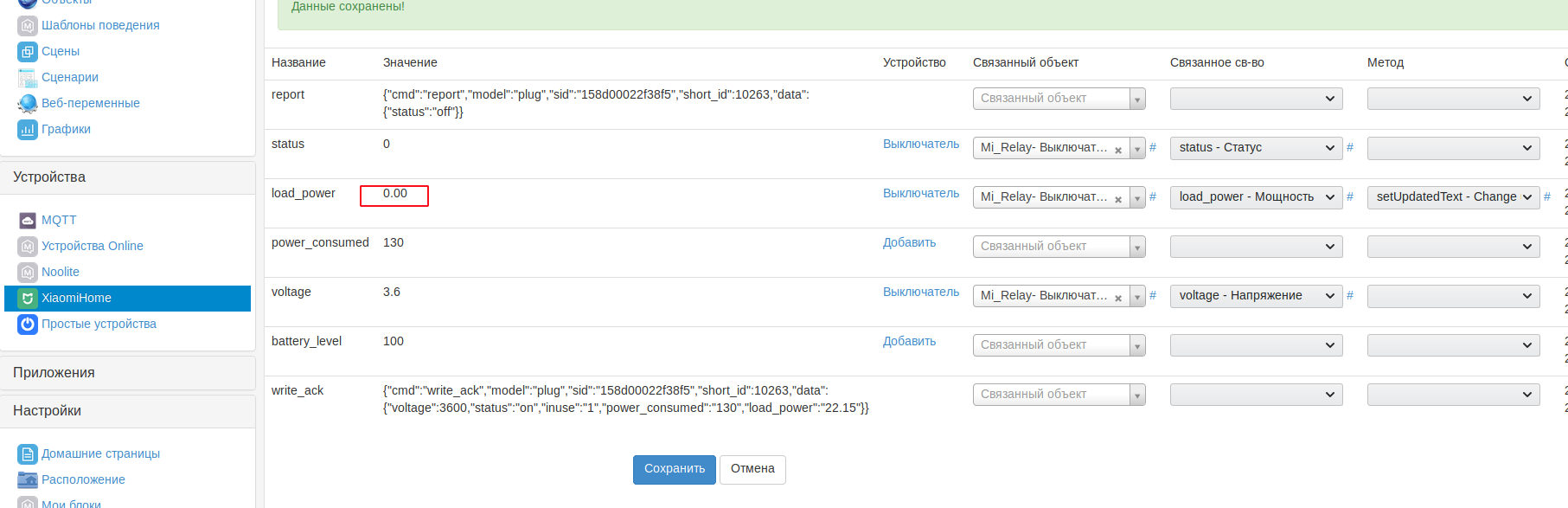
Task: Click the Расположение folder icon
Action: click(28, 480)
